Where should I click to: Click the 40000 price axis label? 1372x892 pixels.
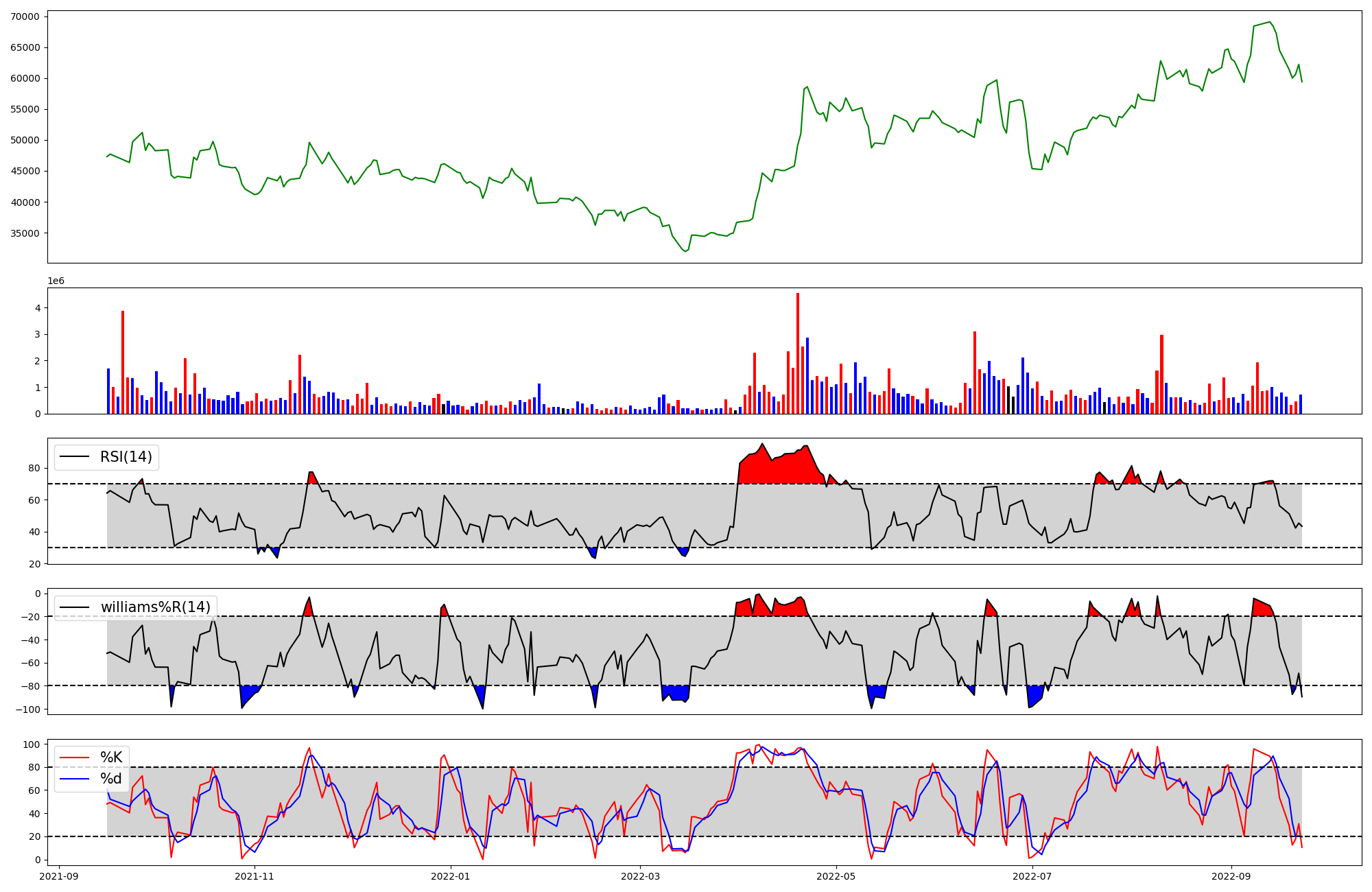tap(25, 202)
